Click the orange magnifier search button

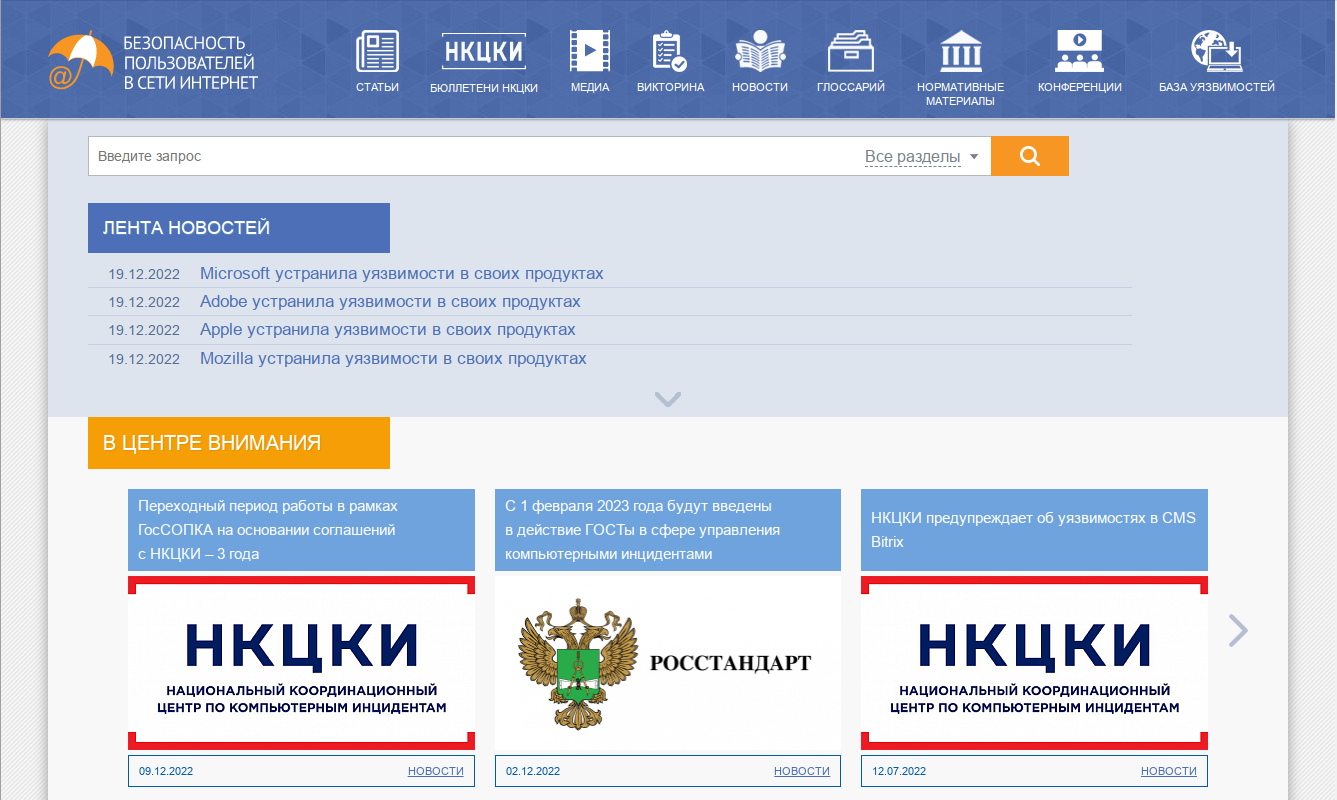1029,156
